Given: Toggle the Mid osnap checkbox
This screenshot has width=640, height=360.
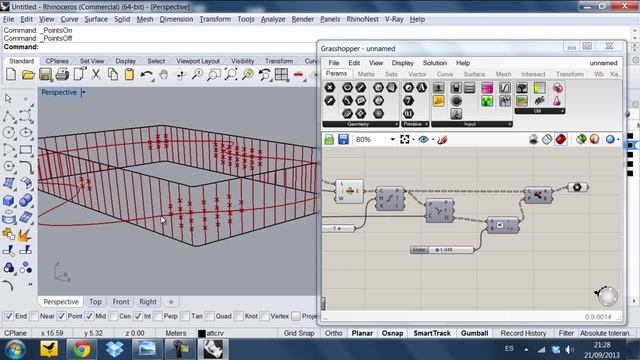Looking at the screenshot, I should point(89,316).
